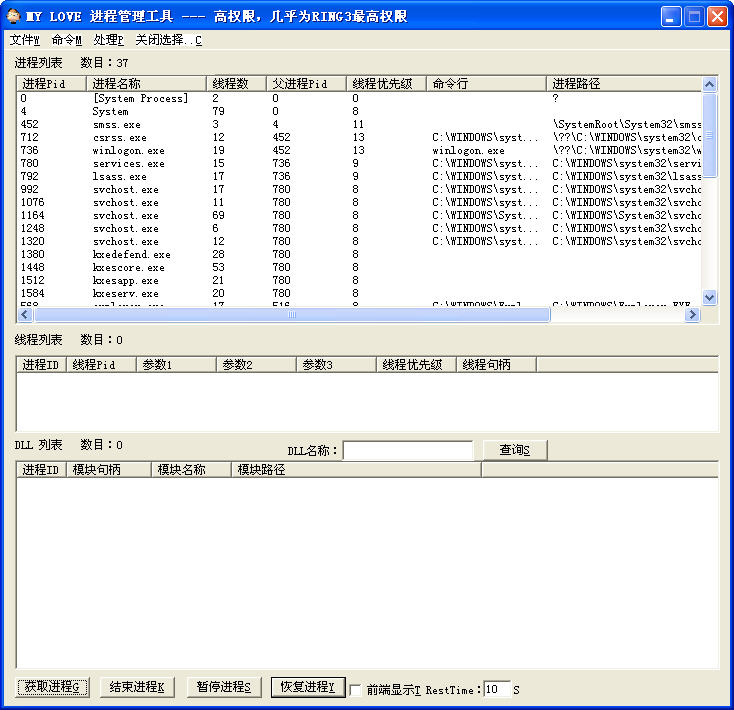Open the 命令M menu
Screen dimensions: 734x710
click(x=66, y=40)
